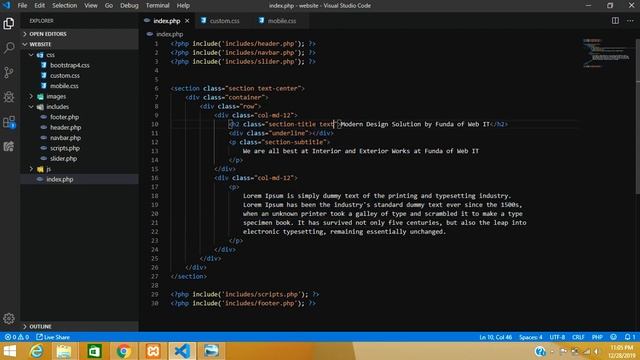The image size is (640, 360).
Task: Open the Terminal menu
Action: (158, 6)
